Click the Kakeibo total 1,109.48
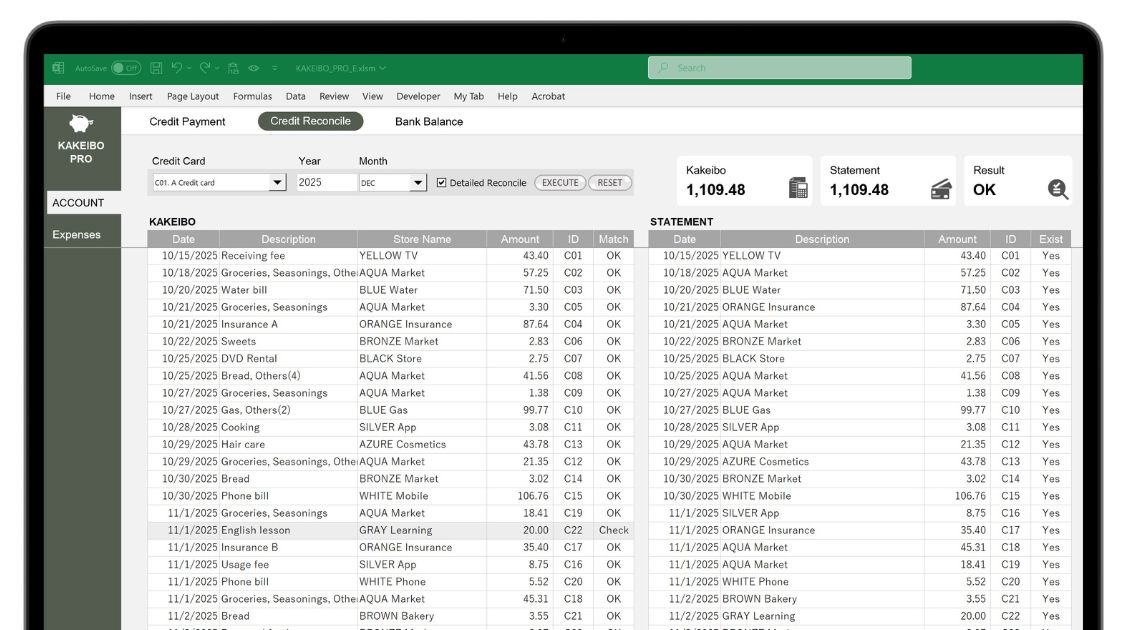 tap(715, 190)
